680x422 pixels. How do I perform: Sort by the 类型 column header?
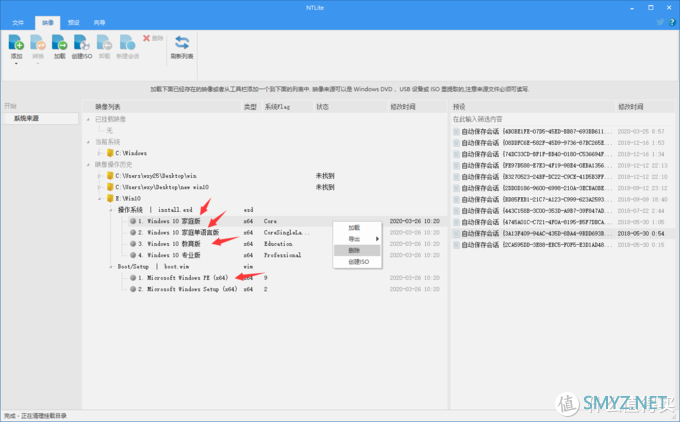[x=251, y=107]
